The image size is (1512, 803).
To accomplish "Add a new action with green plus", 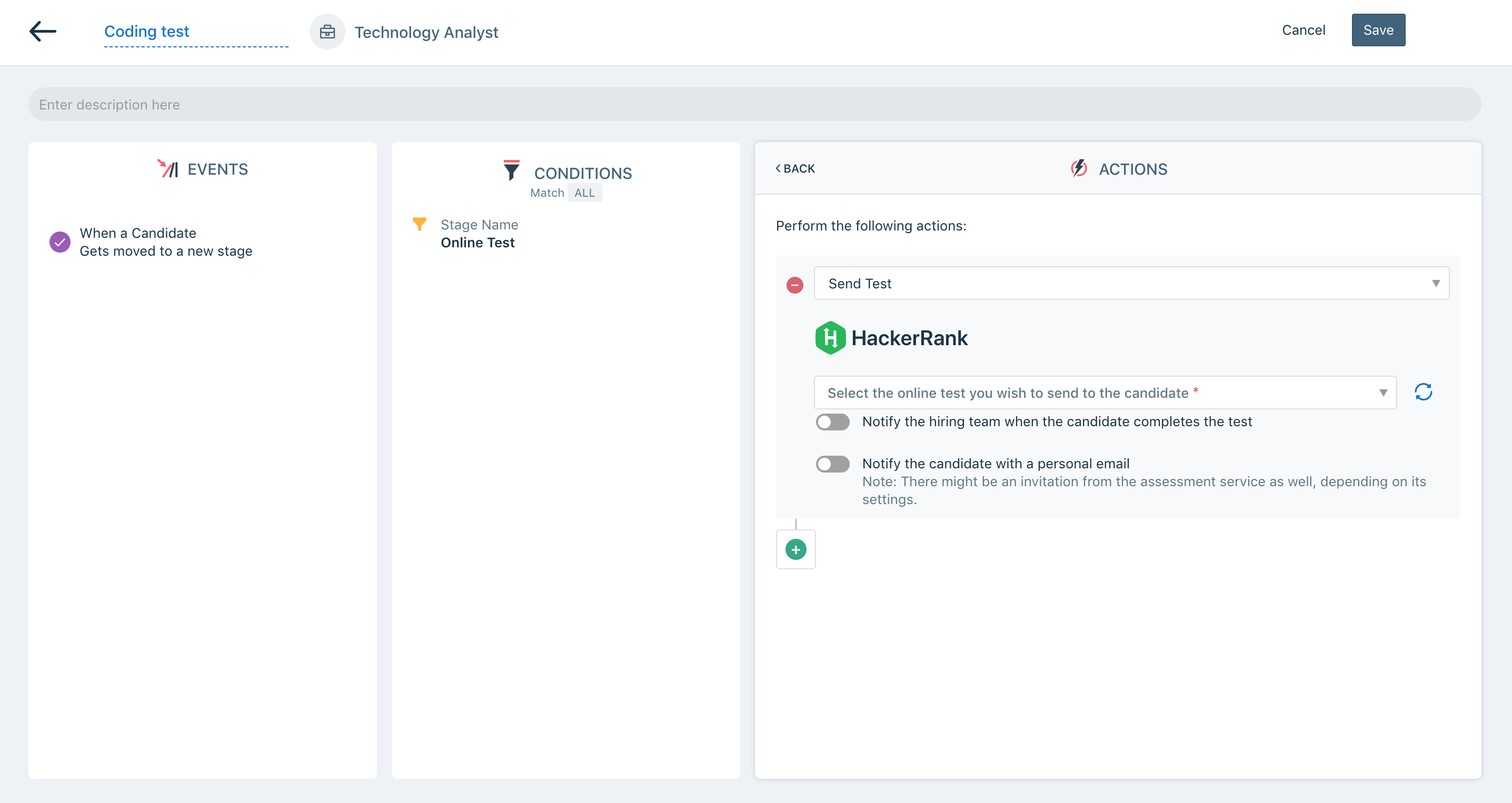I will coord(796,549).
